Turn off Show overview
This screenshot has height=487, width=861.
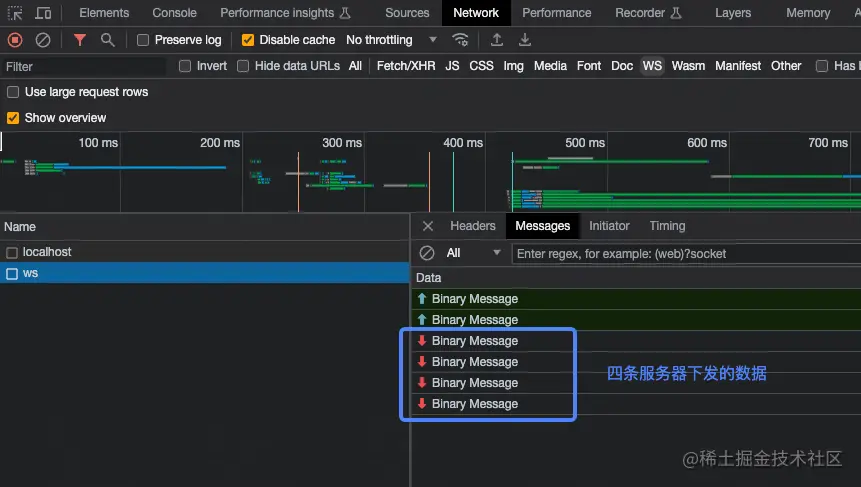(13, 117)
